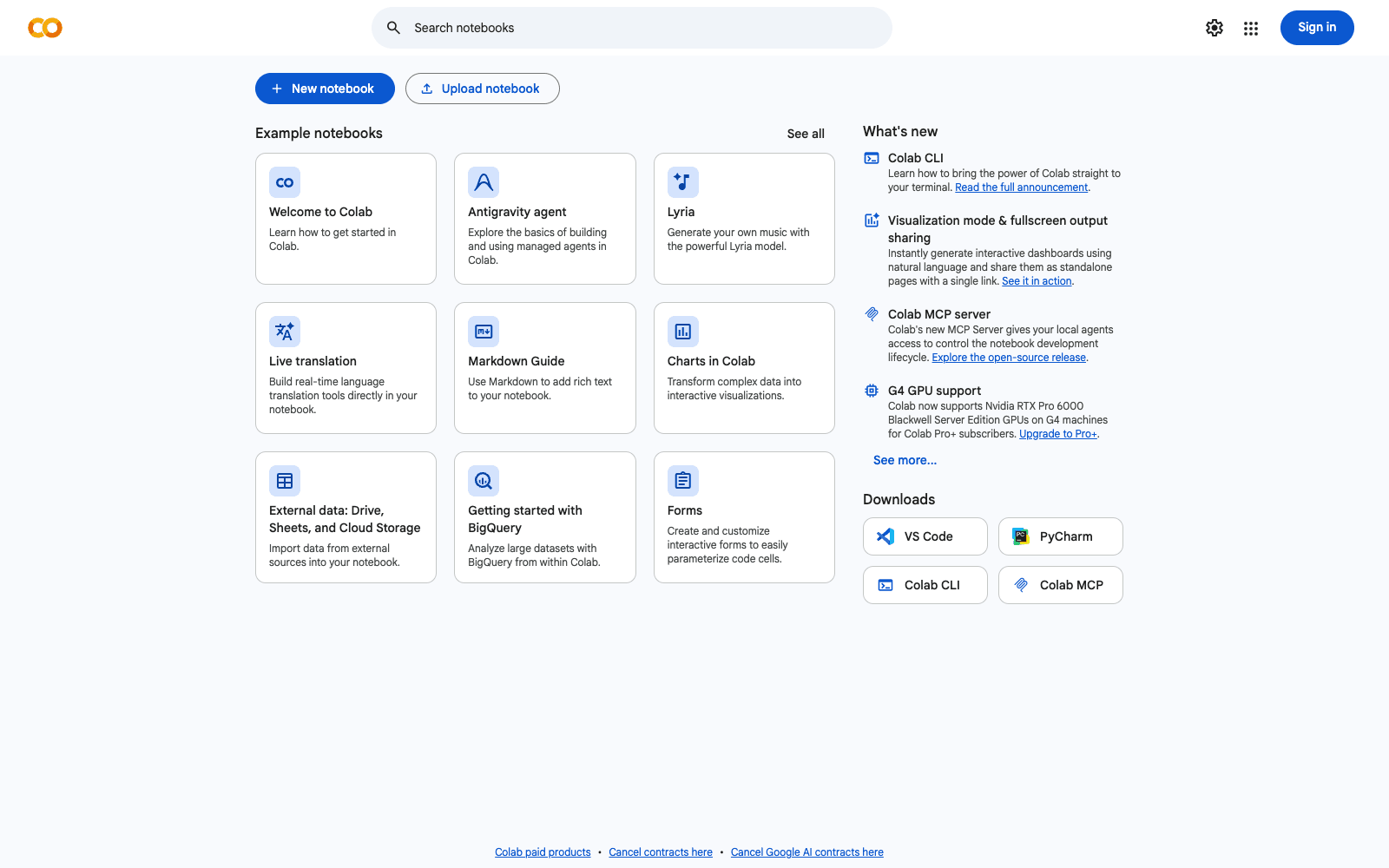This screenshot has width=1389, height=868.
Task: Click the Upgrade to Pro+ link
Action: [x=1058, y=434]
